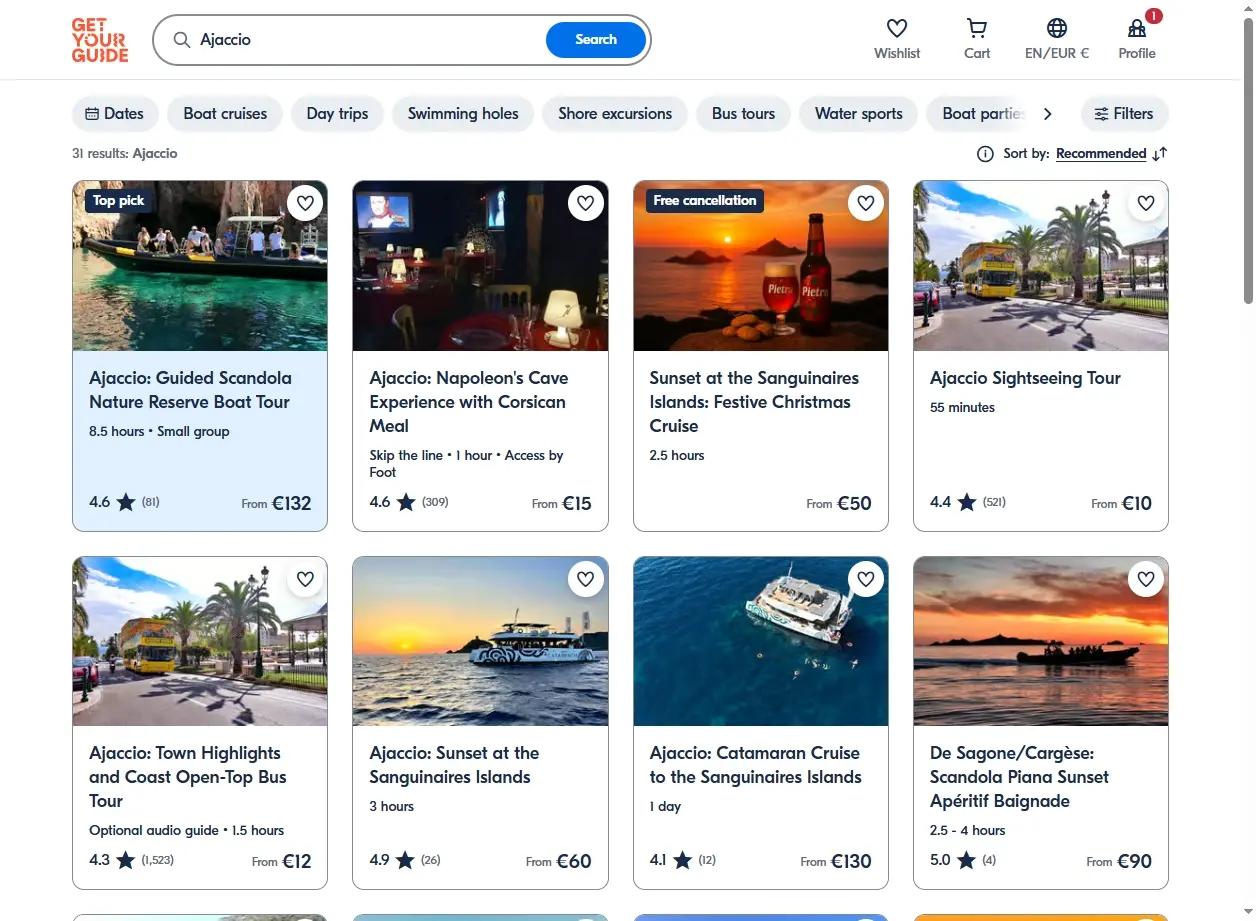Click the Pietra beer sunset thumbnail
This screenshot has width=1256, height=921.
(761, 266)
